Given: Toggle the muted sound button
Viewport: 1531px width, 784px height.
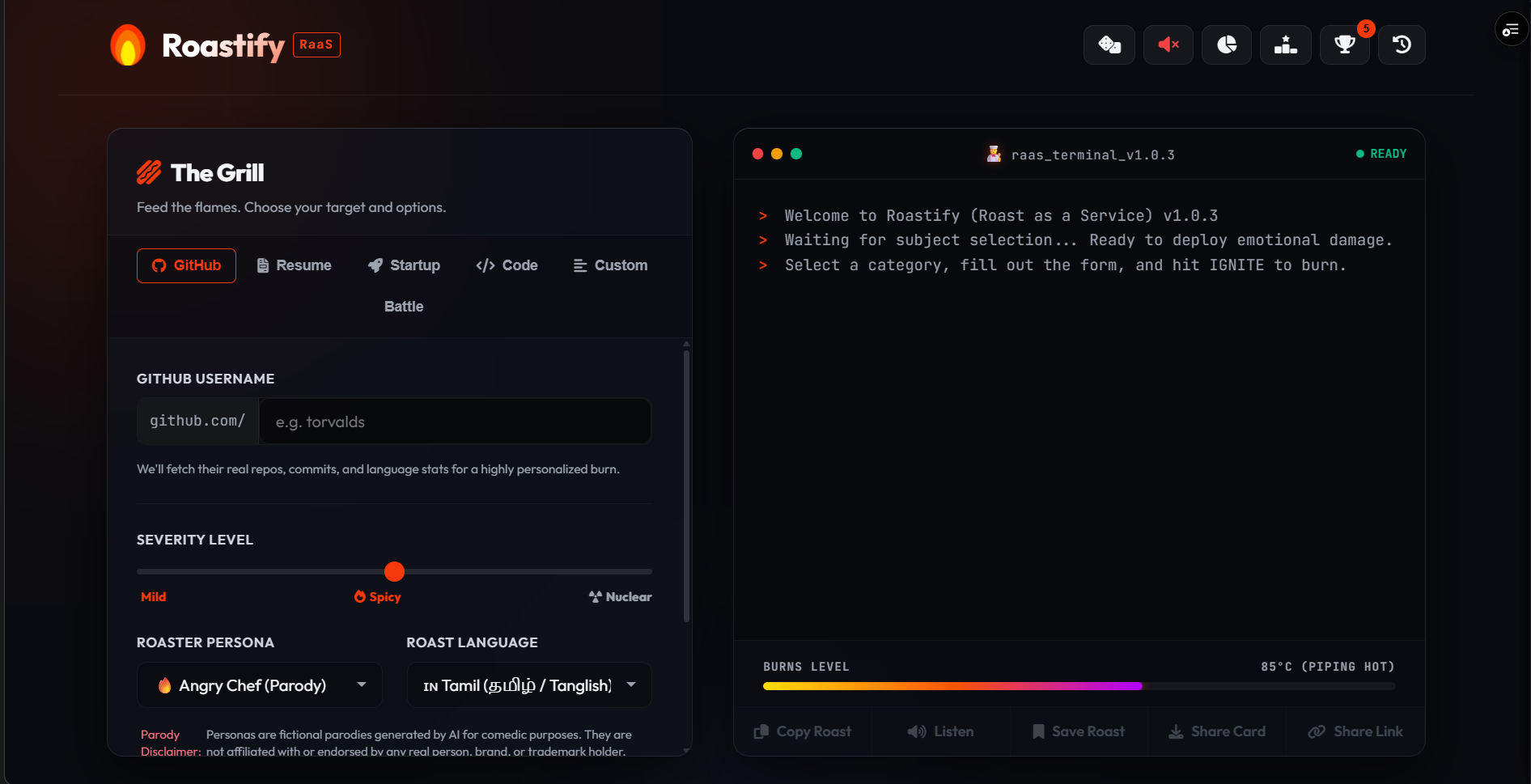Looking at the screenshot, I should (x=1168, y=44).
